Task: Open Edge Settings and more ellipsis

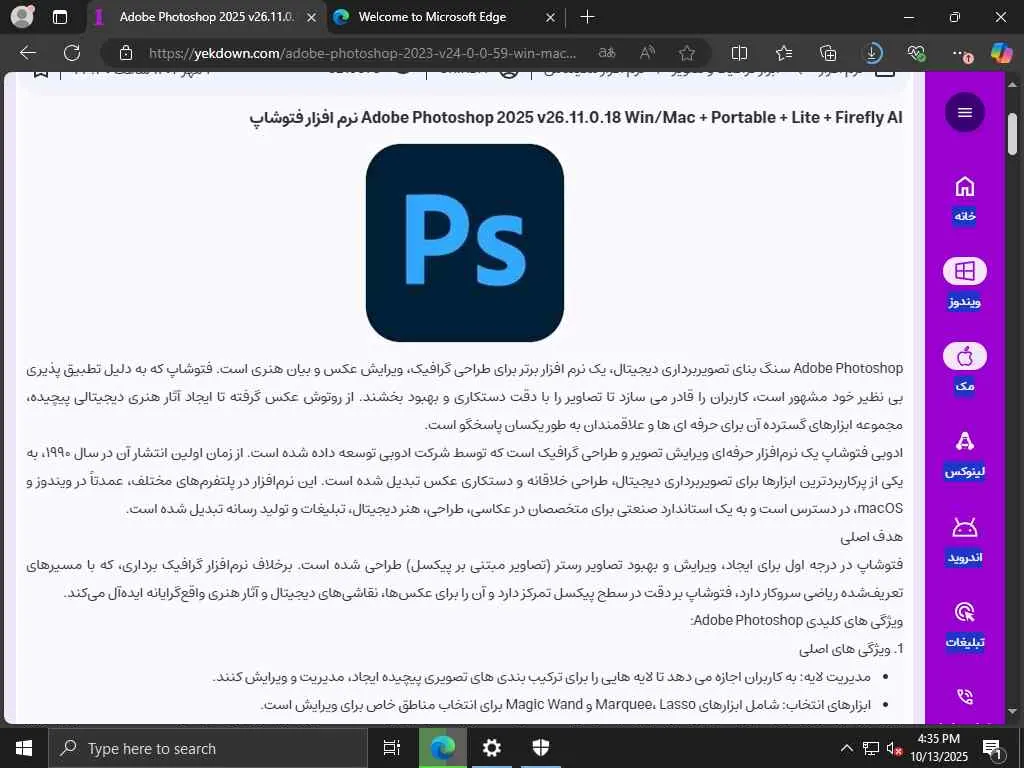Action: 961,54
